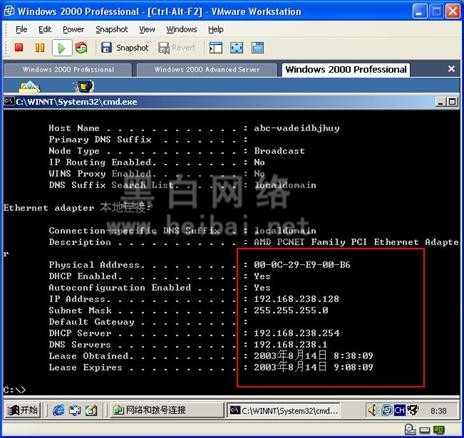Click the volume speaker tray icon
464x438 pixels.
tap(372, 410)
